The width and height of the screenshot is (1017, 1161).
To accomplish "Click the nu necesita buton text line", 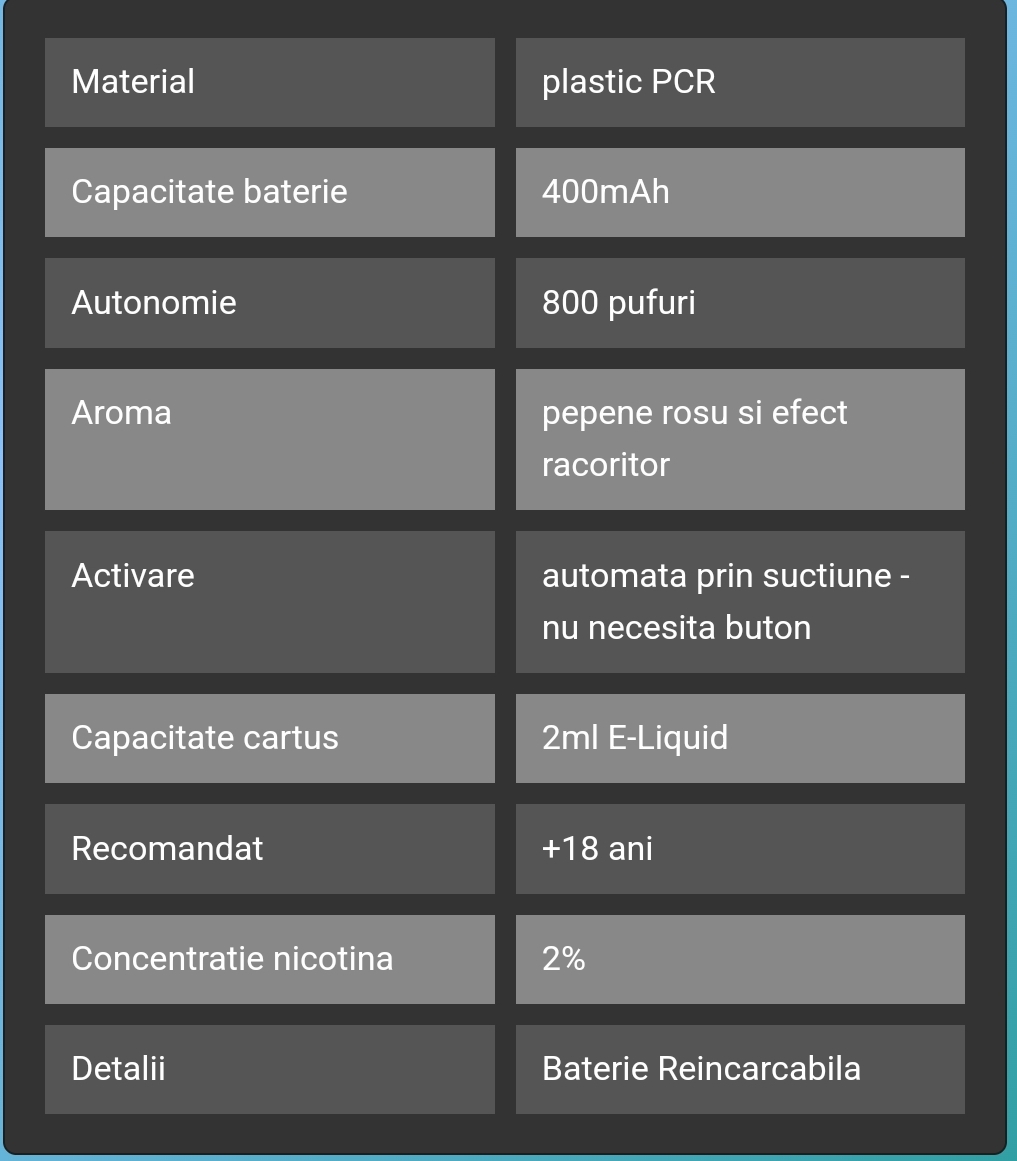I will tap(677, 628).
